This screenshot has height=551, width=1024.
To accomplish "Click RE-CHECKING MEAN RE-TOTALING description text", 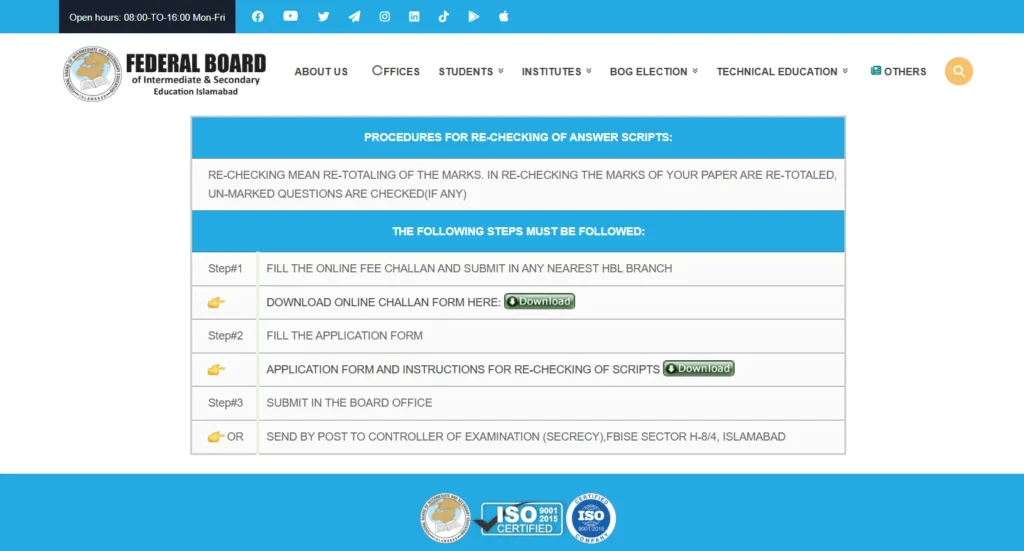I will pyautogui.click(x=522, y=184).
